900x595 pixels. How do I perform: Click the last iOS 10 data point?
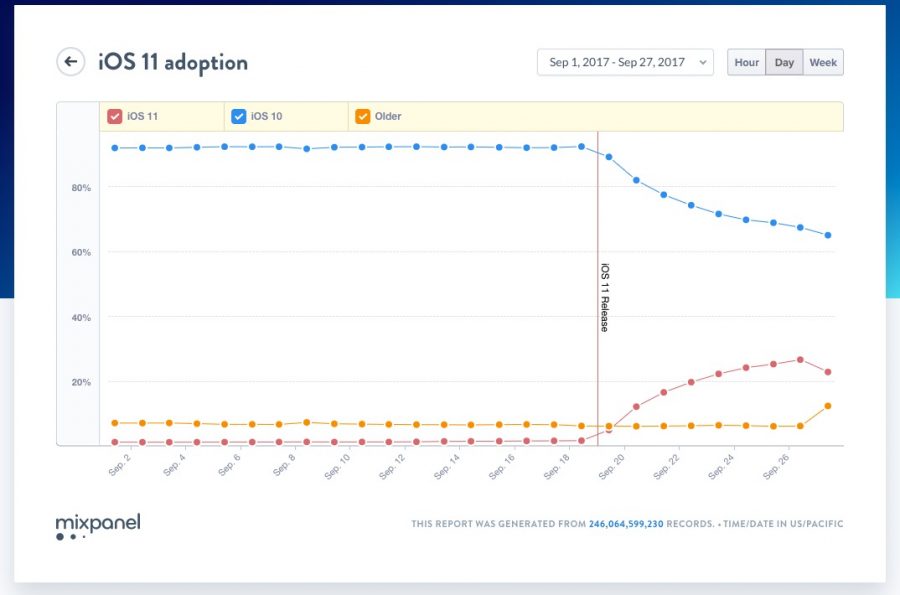828,235
